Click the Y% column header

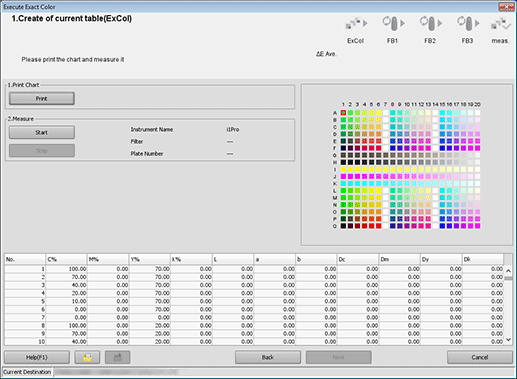tap(149, 259)
